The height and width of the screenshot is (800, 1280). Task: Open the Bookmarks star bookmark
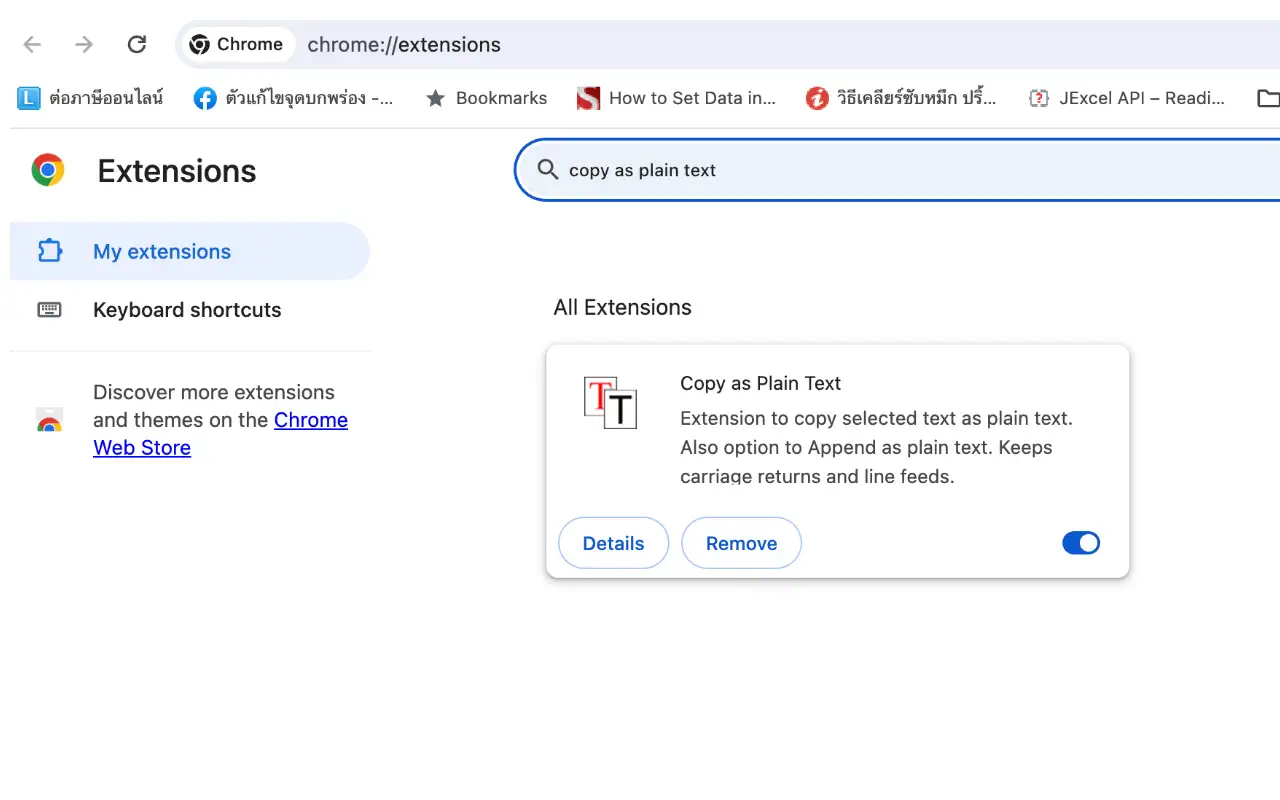click(x=486, y=98)
